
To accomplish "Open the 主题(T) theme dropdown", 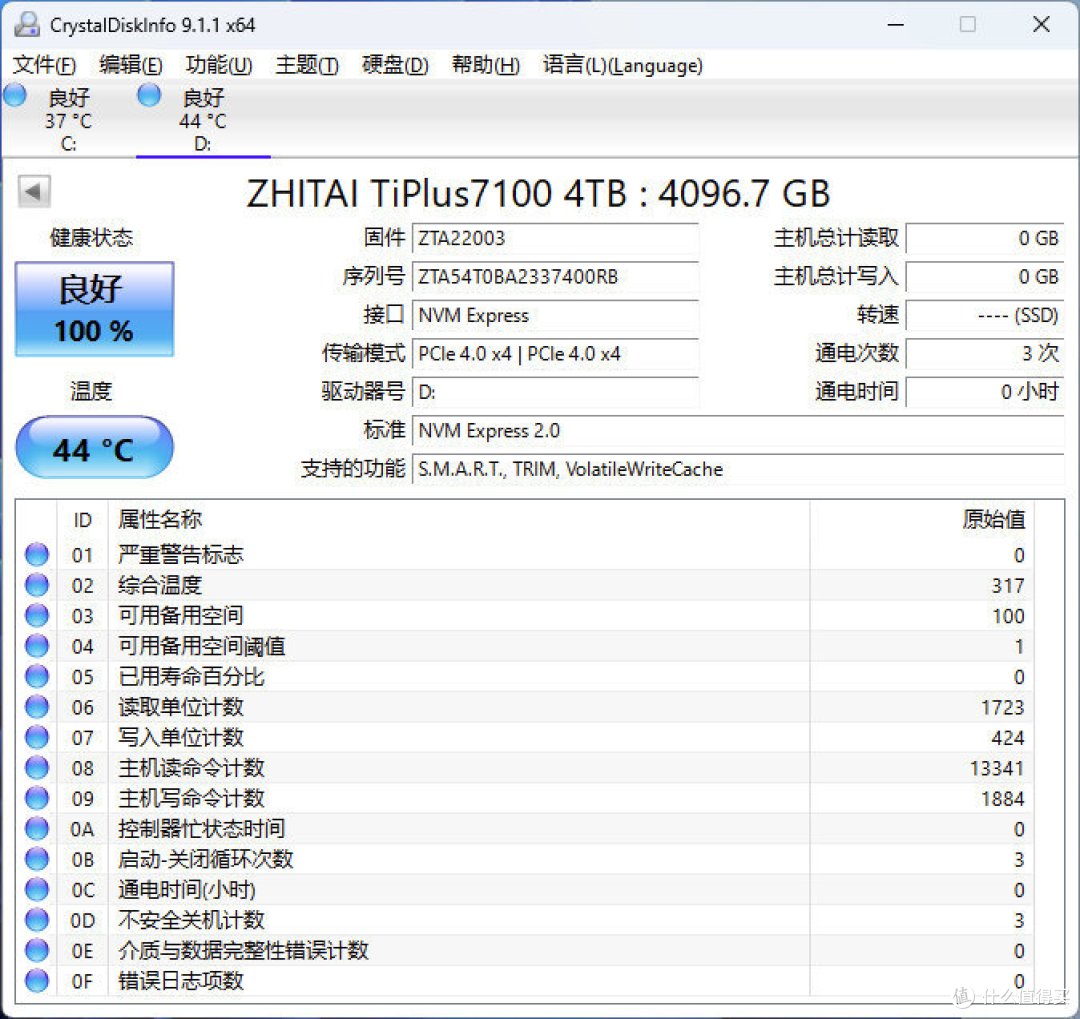I will tap(306, 65).
